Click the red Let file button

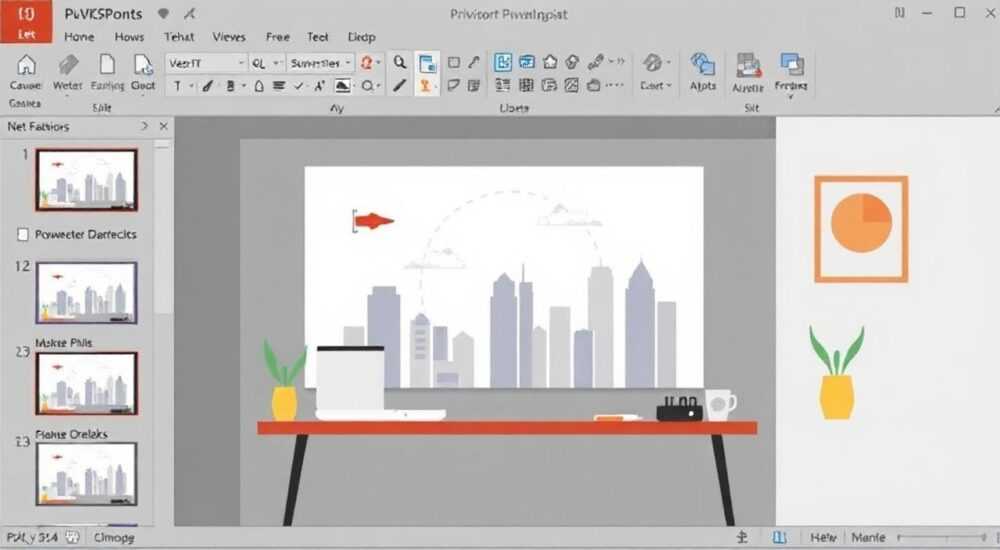(x=26, y=22)
